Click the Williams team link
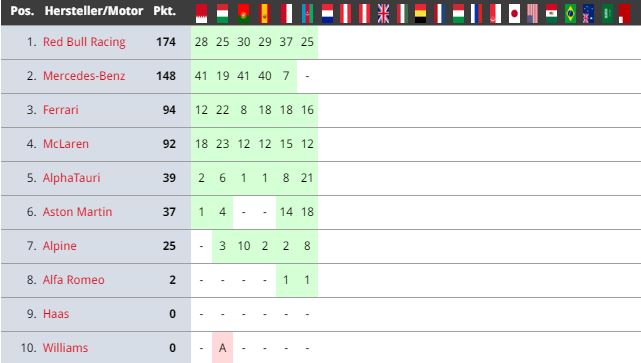 pyautogui.click(x=65, y=348)
